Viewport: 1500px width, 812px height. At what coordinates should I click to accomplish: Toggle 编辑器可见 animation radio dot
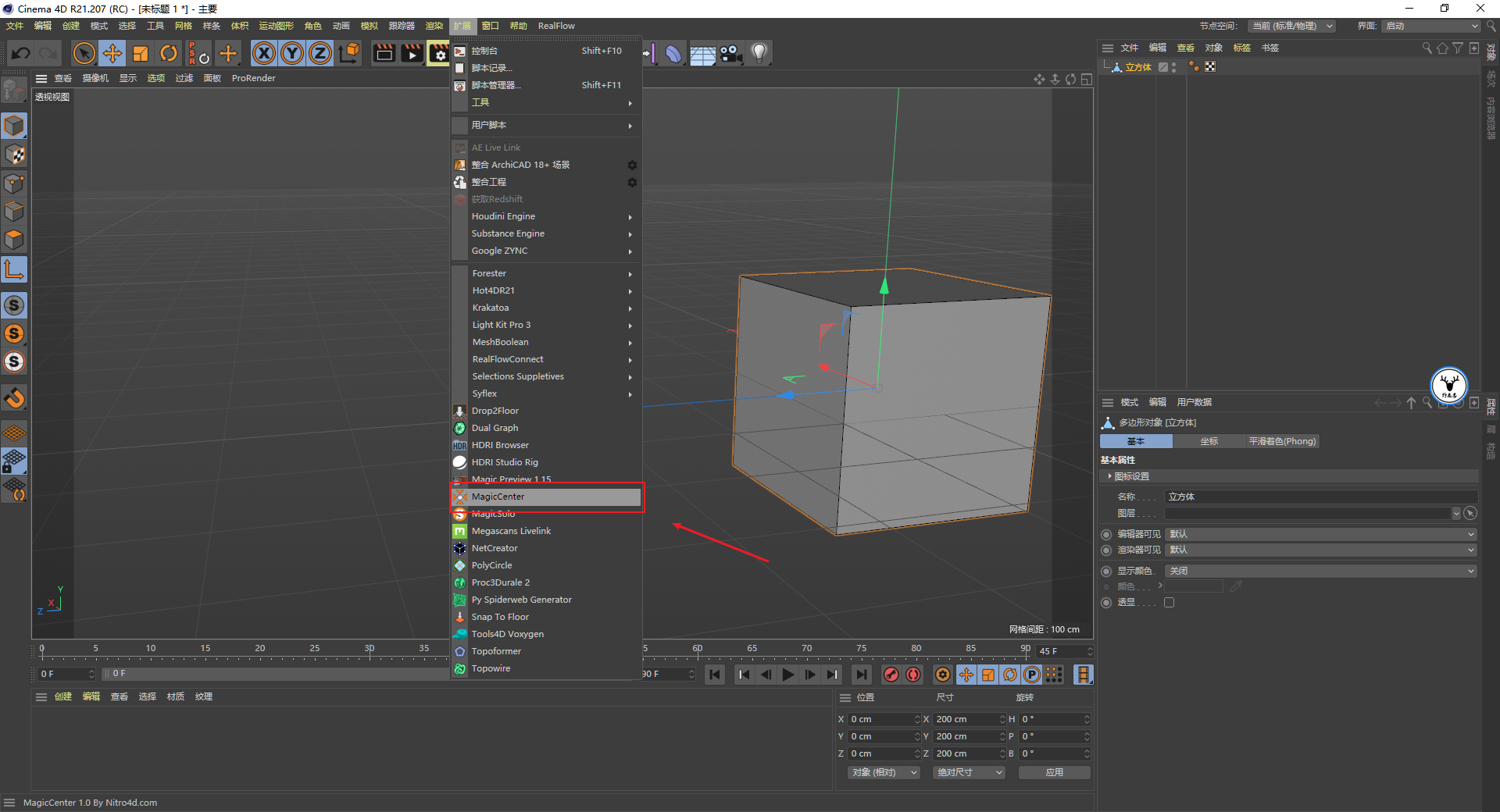(x=1106, y=535)
